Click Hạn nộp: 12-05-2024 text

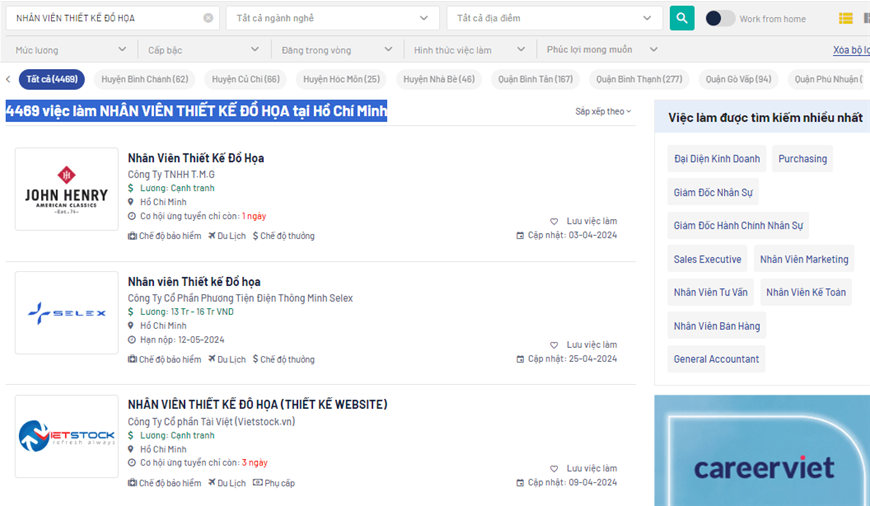[x=182, y=340]
